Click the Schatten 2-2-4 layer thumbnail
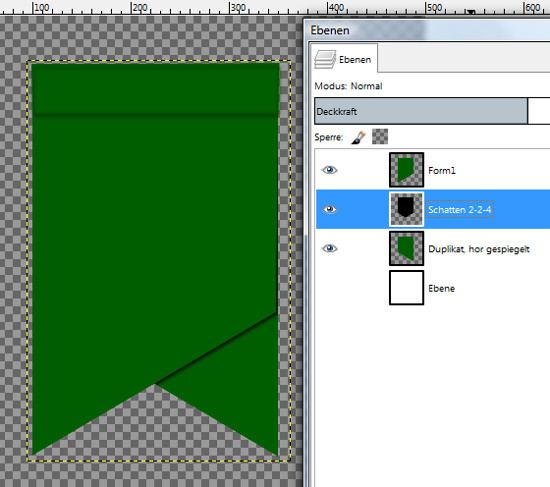Viewport: 550px width, 487px height. [x=406, y=209]
